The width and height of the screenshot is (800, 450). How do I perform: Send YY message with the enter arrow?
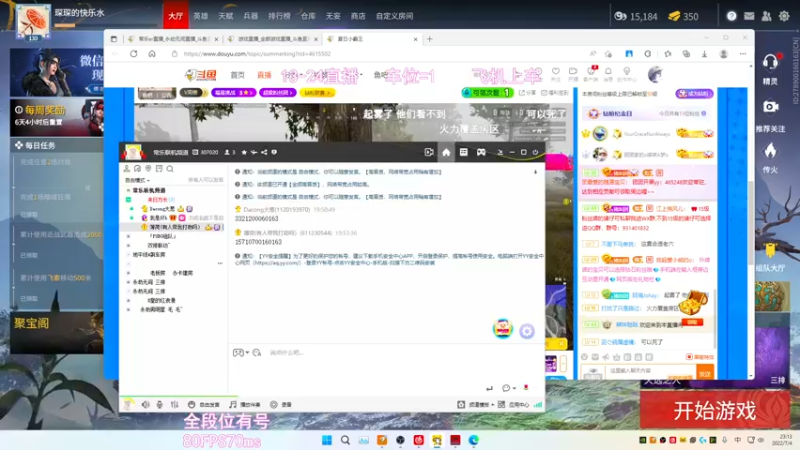click(x=489, y=388)
